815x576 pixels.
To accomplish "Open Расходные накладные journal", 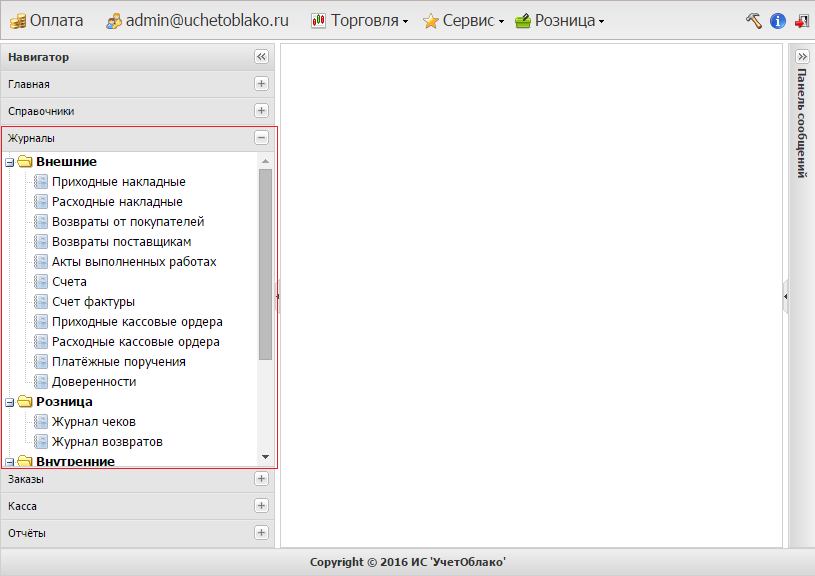I will click(x=117, y=202).
